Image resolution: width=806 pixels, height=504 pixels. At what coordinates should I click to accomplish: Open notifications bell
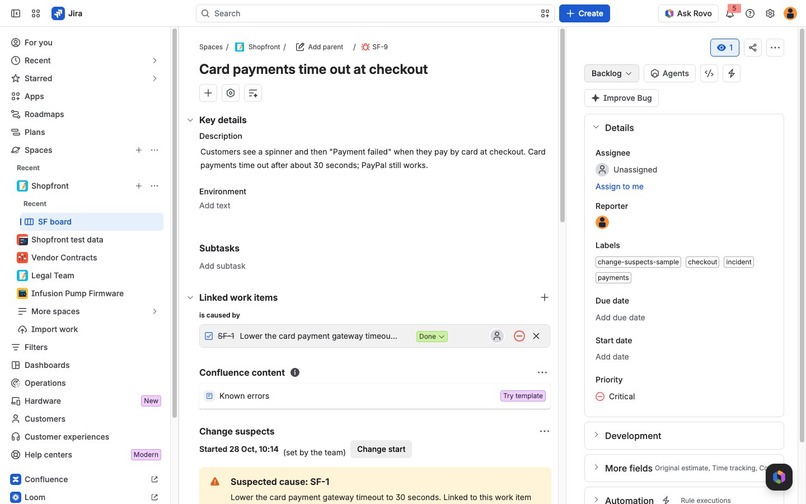point(730,13)
